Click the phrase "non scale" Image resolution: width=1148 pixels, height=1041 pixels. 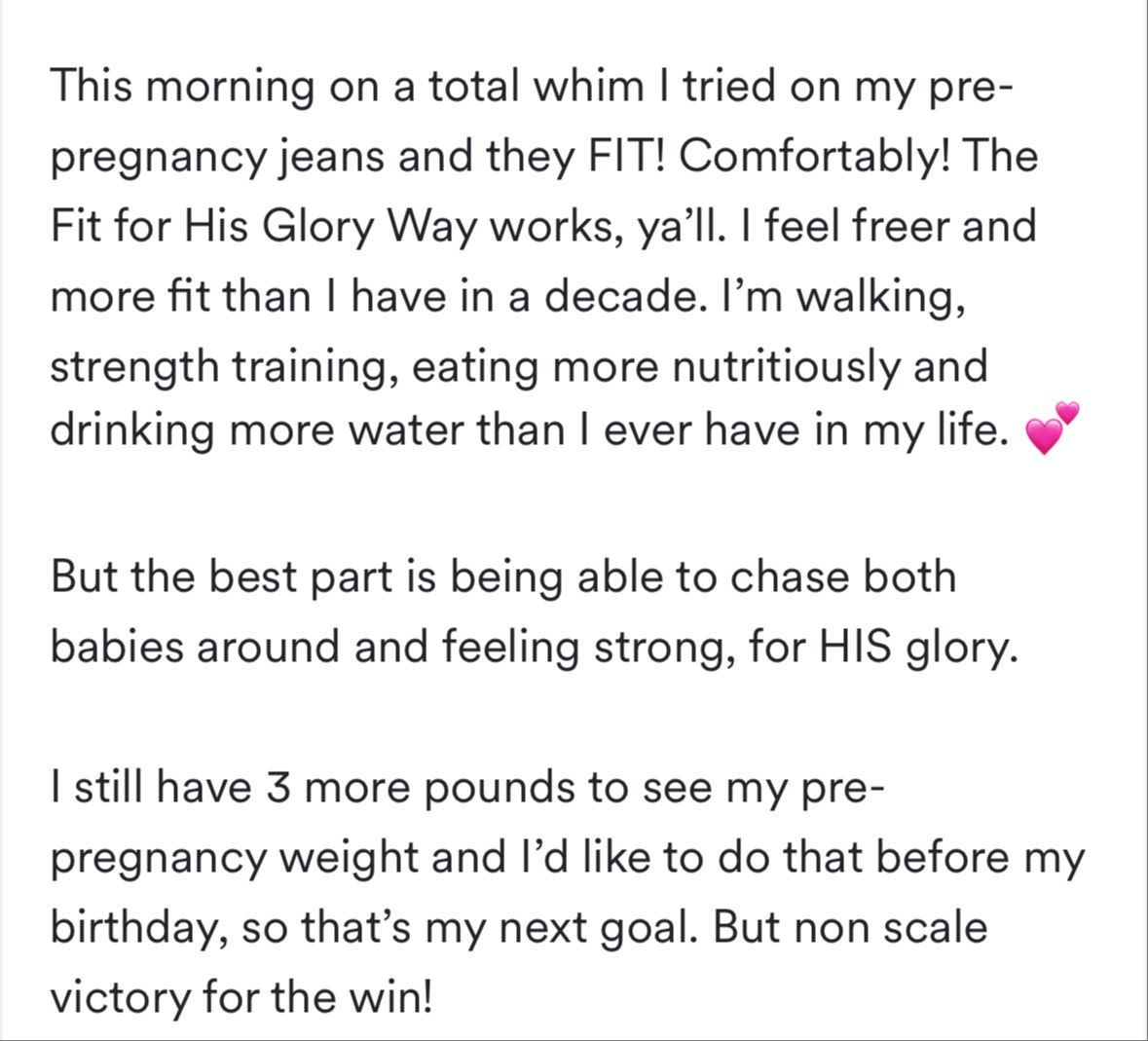pyautogui.click(x=890, y=927)
